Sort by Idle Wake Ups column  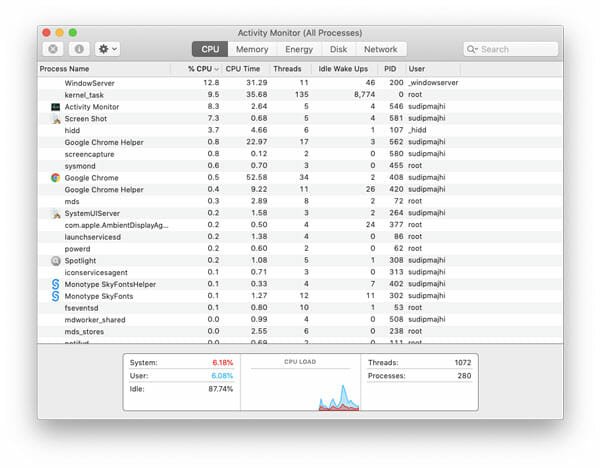point(345,69)
